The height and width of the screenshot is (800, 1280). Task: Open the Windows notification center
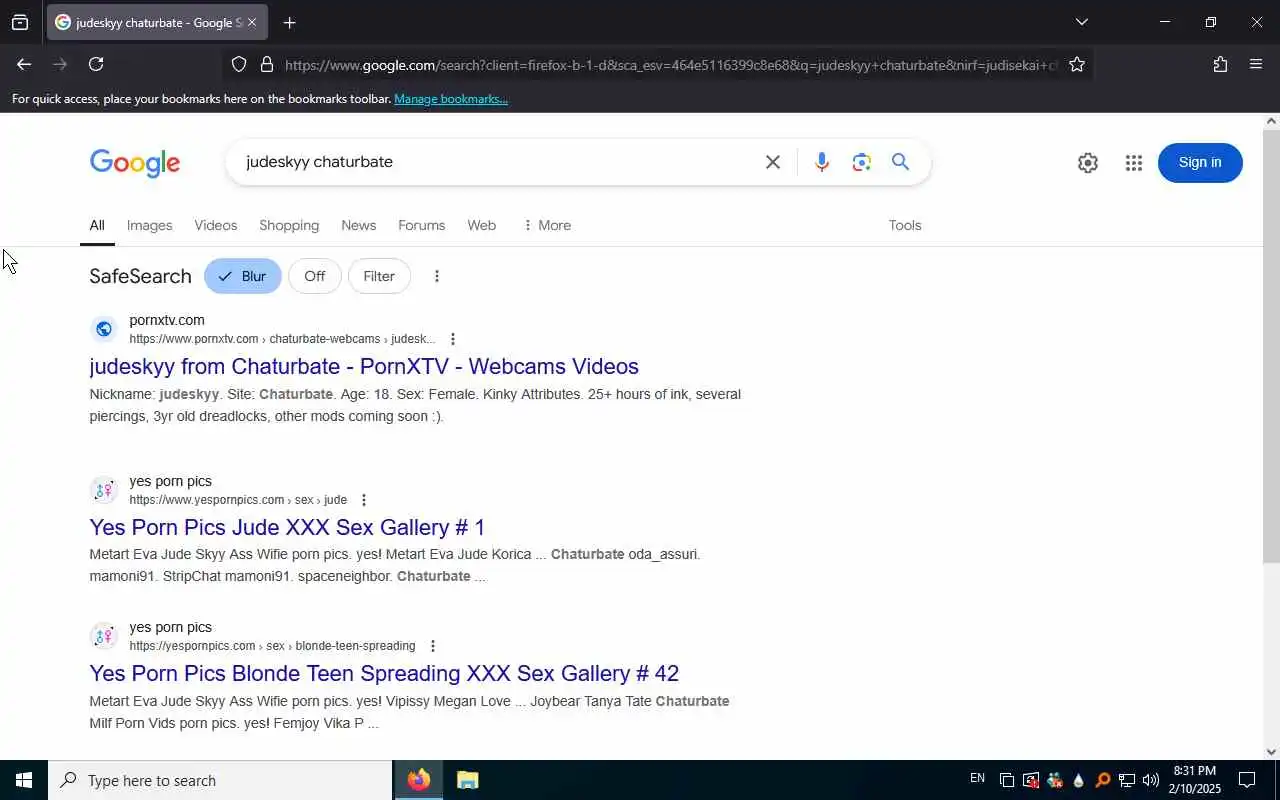1247,780
